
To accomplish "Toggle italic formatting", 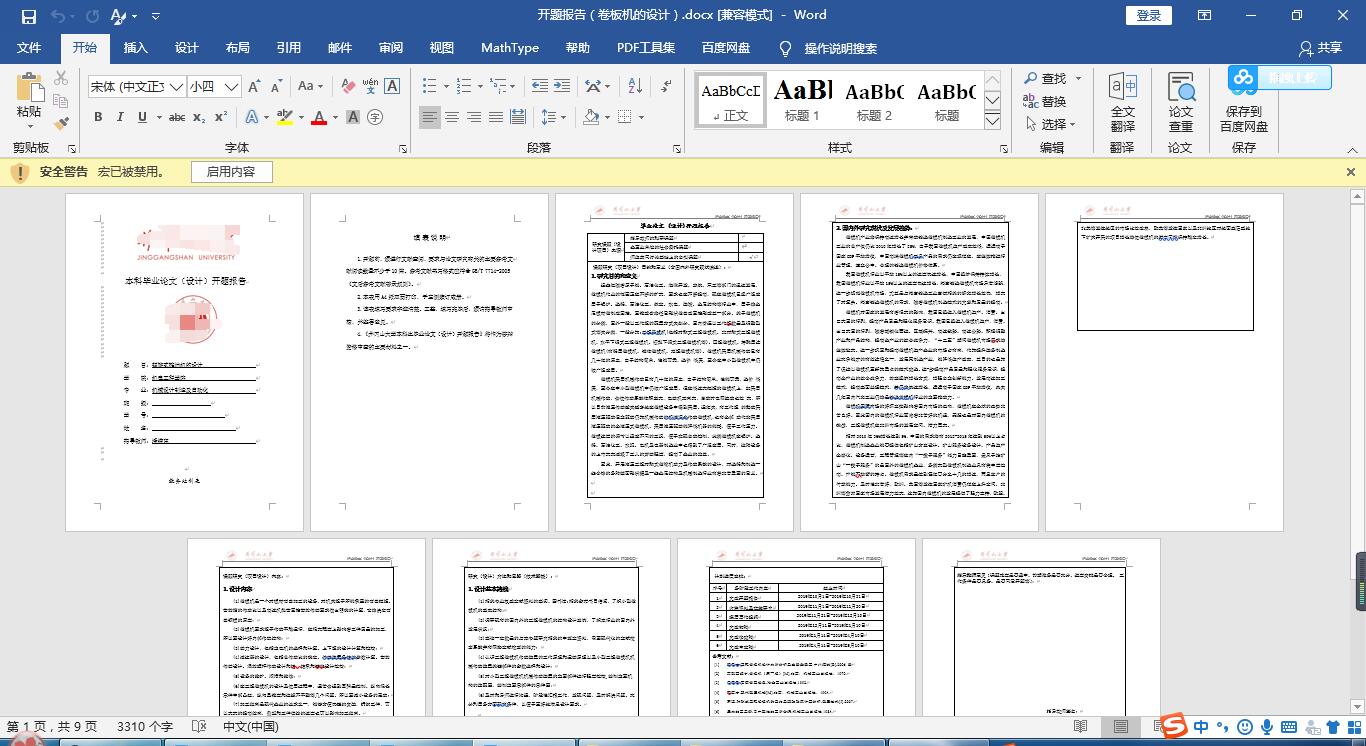I will 120,117.
